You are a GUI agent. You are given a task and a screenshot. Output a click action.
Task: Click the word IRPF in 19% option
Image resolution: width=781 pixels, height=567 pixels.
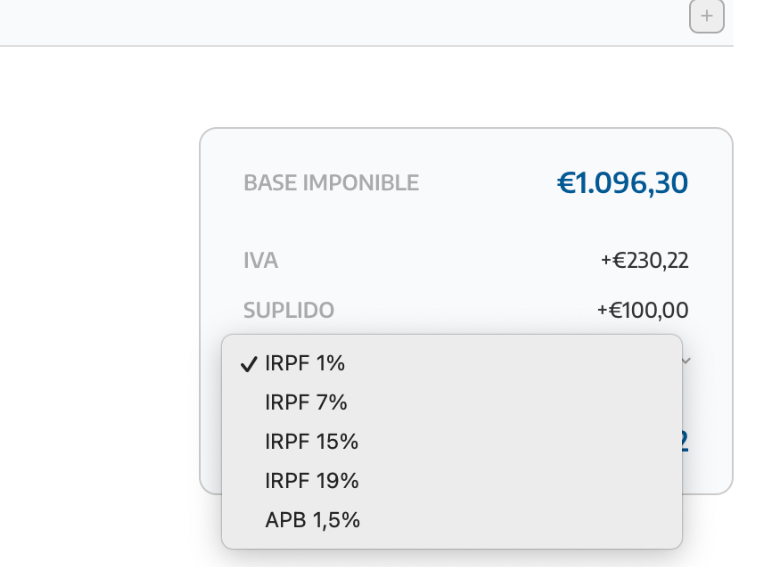pyautogui.click(x=285, y=481)
